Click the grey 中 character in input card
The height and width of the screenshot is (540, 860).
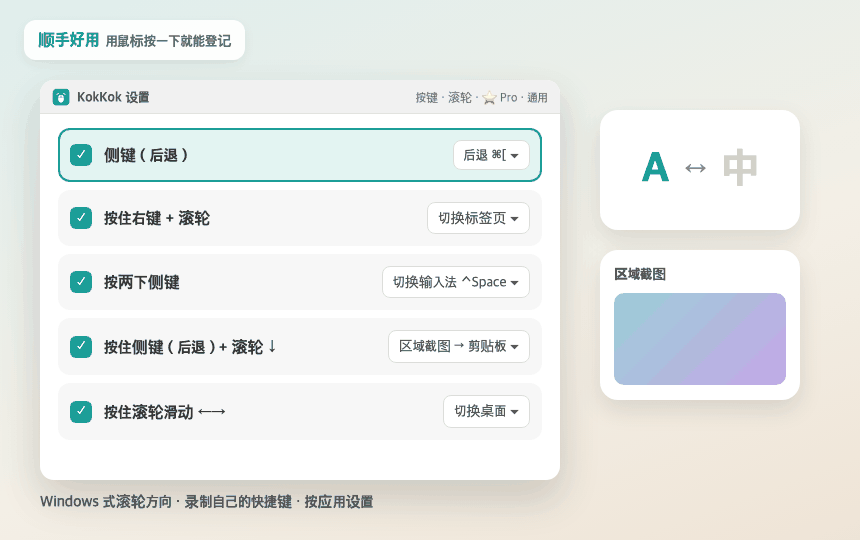[740, 167]
